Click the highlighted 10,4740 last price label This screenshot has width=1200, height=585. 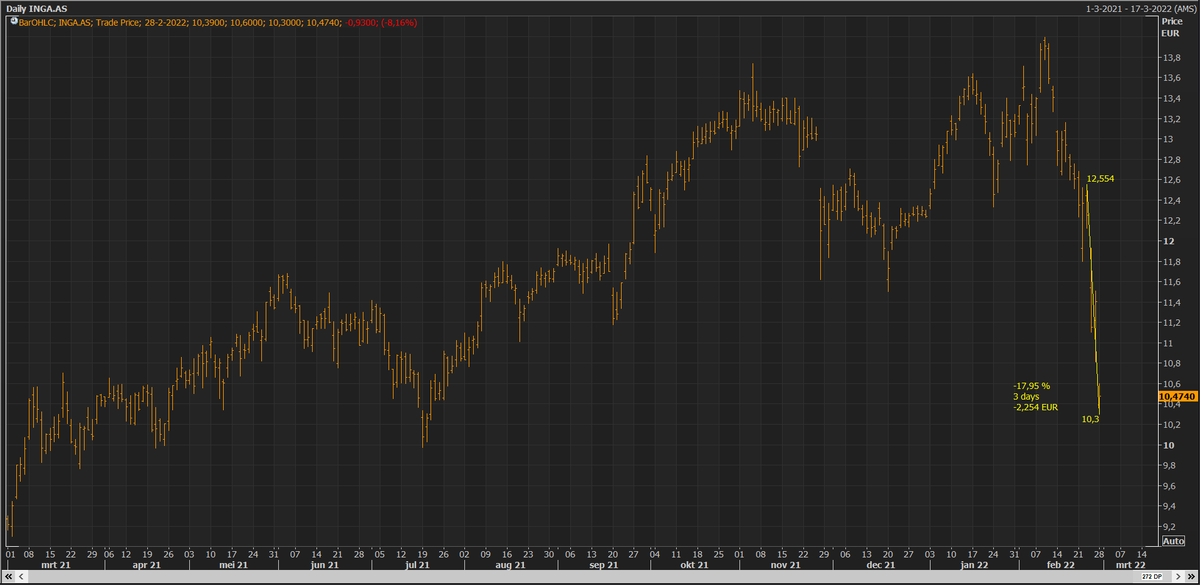click(1176, 397)
